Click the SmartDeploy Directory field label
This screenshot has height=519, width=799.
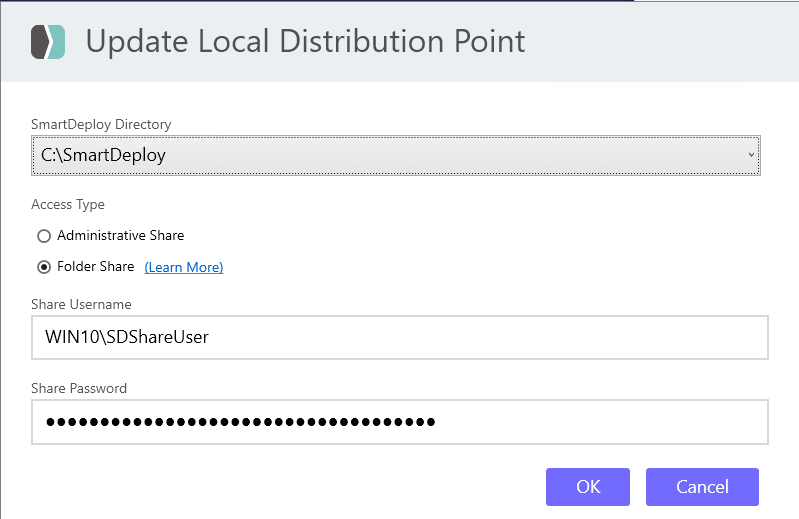point(101,124)
